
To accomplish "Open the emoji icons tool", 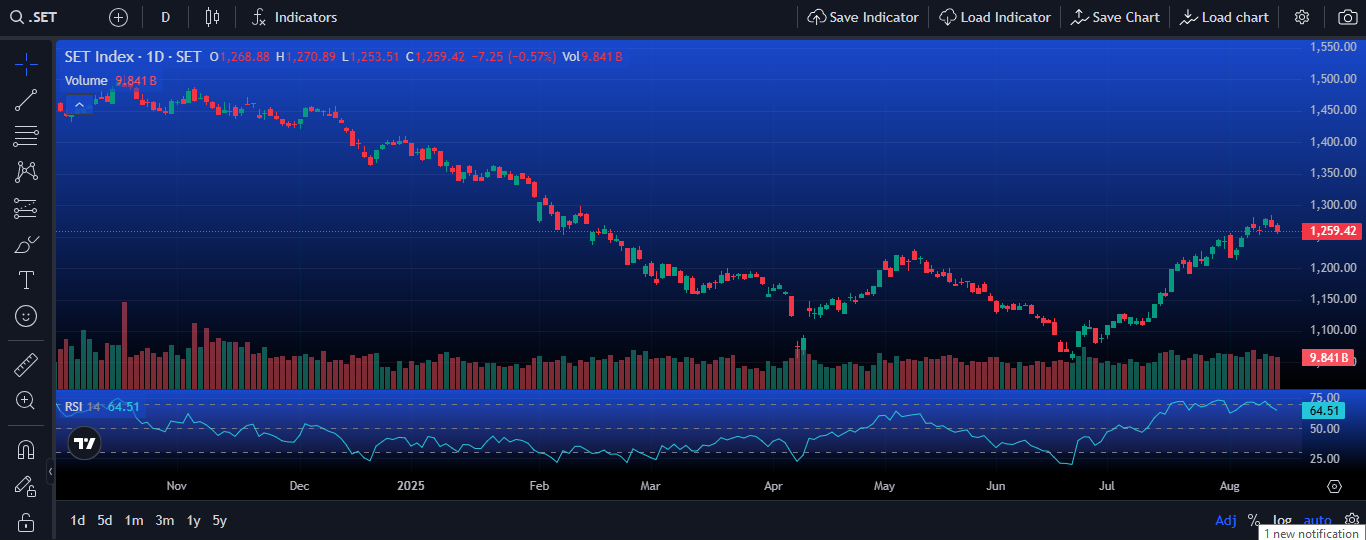I will click(26, 316).
